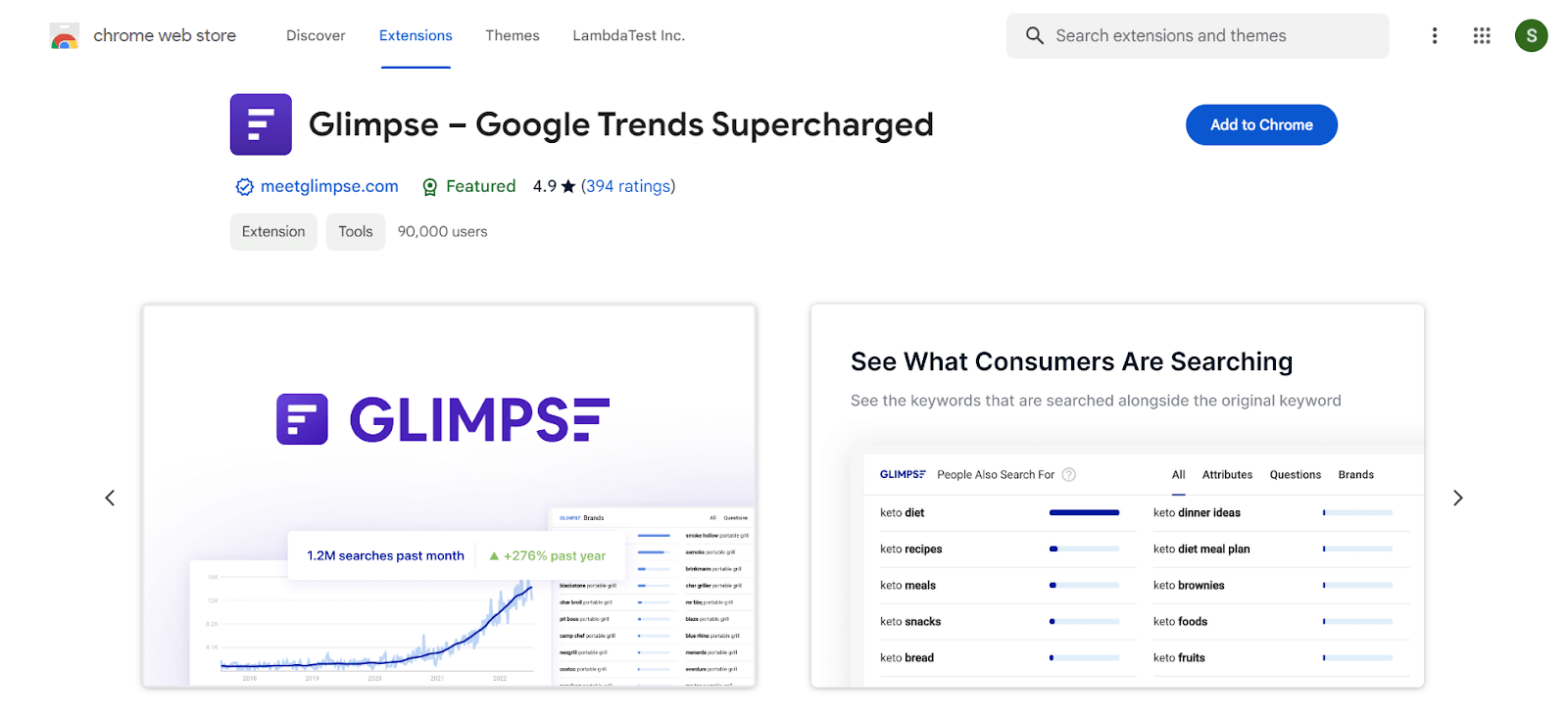Select the Extensions tab
This screenshot has width=1568, height=717.
coord(416,35)
